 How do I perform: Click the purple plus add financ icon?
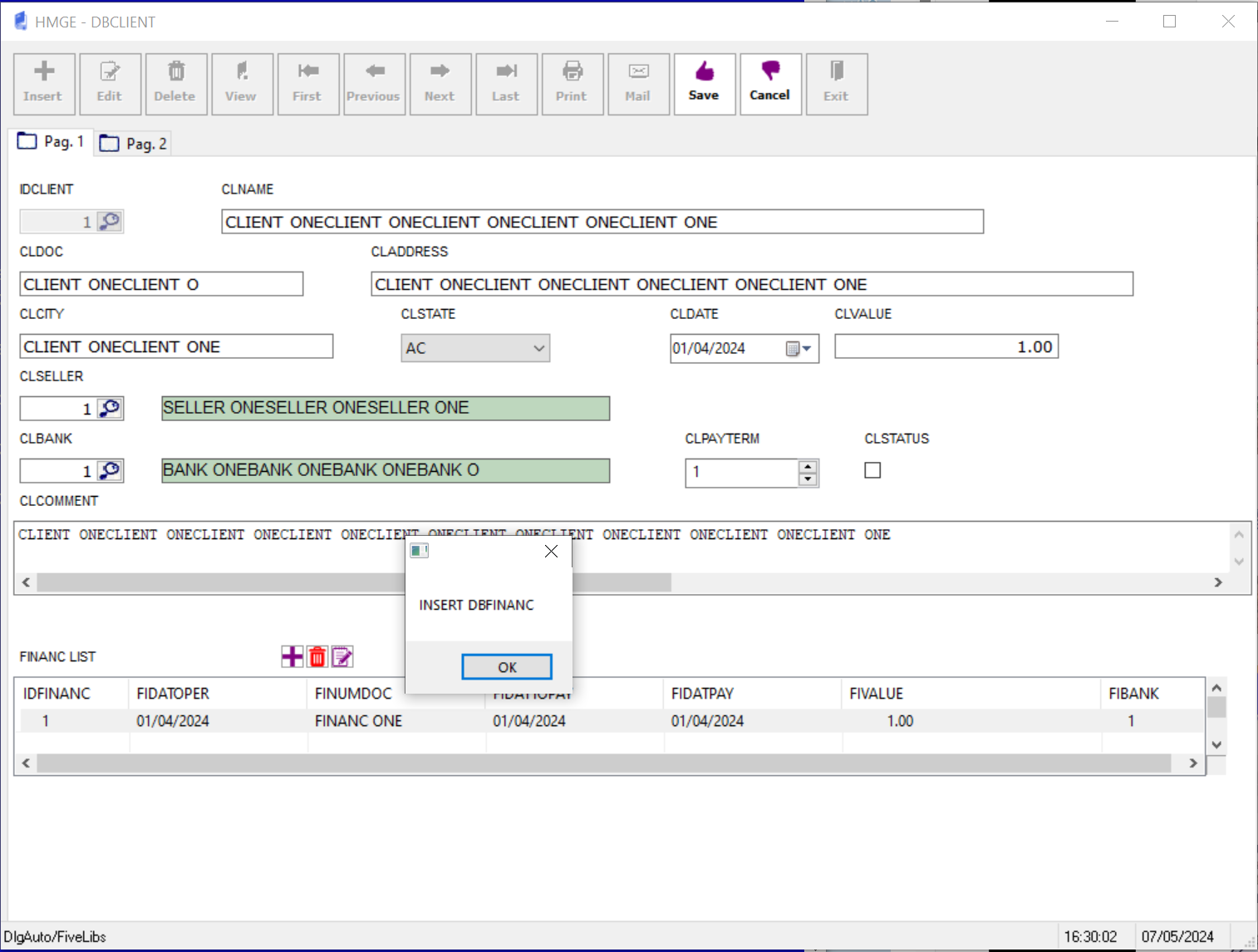(292, 657)
